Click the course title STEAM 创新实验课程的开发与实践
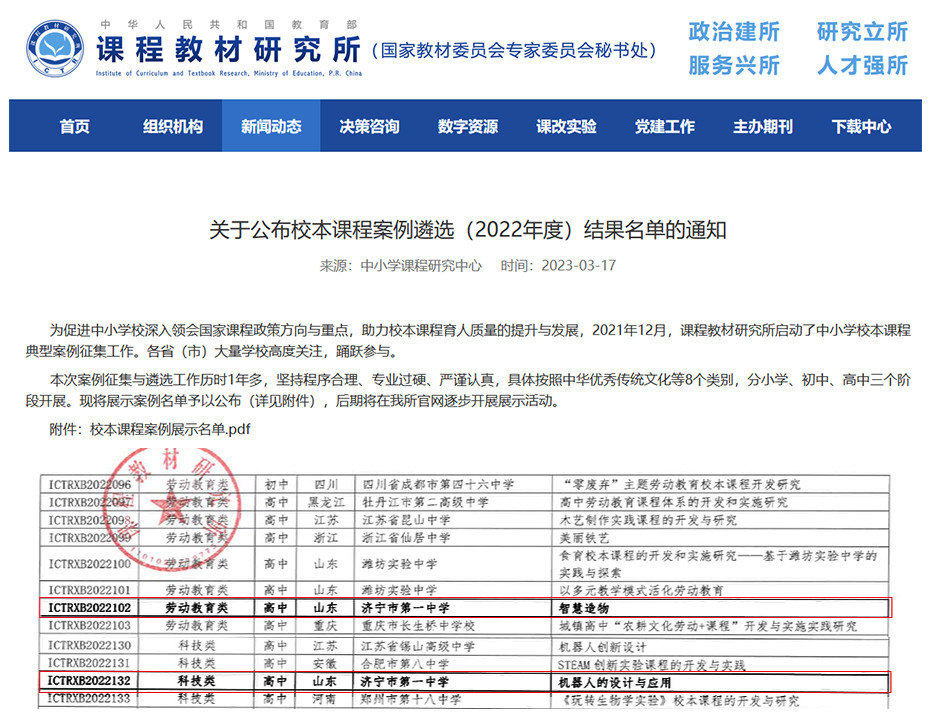931x723 pixels. pyautogui.click(x=651, y=665)
